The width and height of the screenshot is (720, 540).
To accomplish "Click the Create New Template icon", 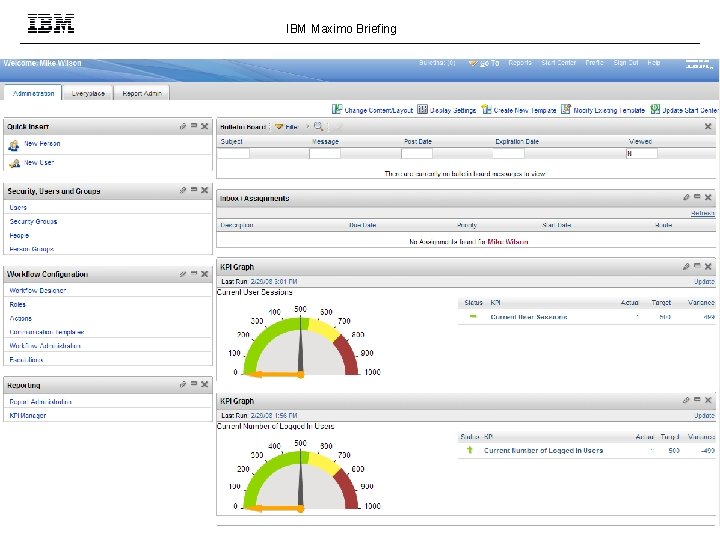I will pos(486,109).
